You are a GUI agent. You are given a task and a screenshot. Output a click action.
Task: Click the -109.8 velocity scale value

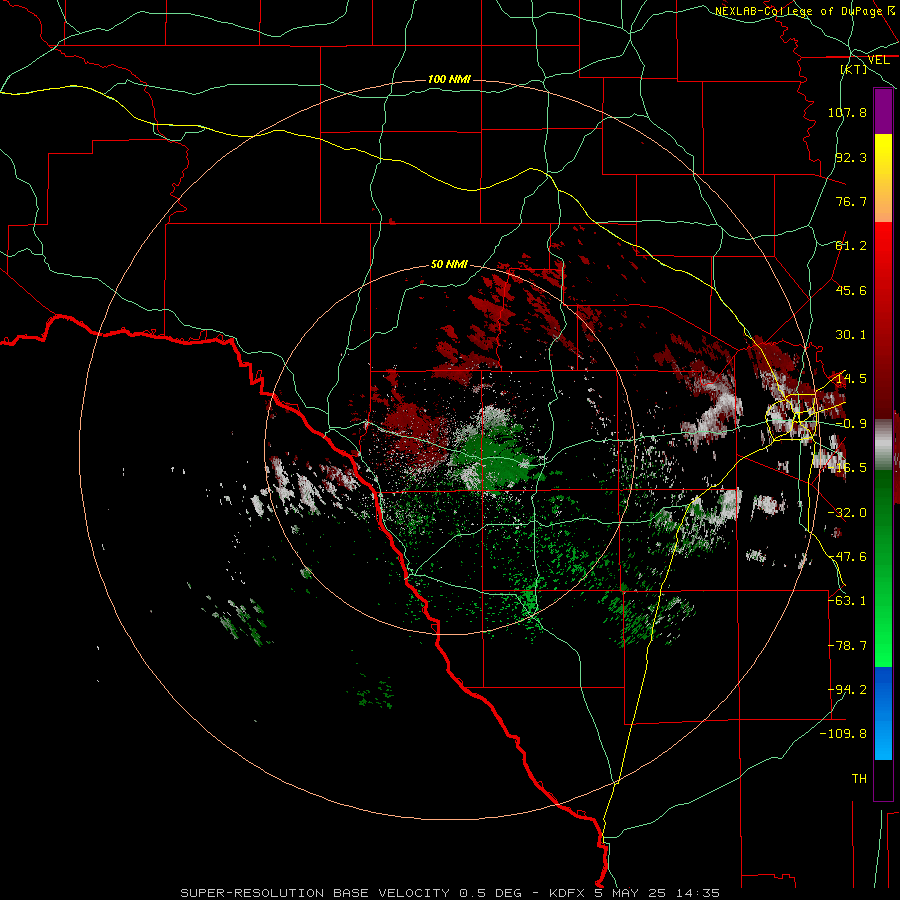tap(843, 734)
